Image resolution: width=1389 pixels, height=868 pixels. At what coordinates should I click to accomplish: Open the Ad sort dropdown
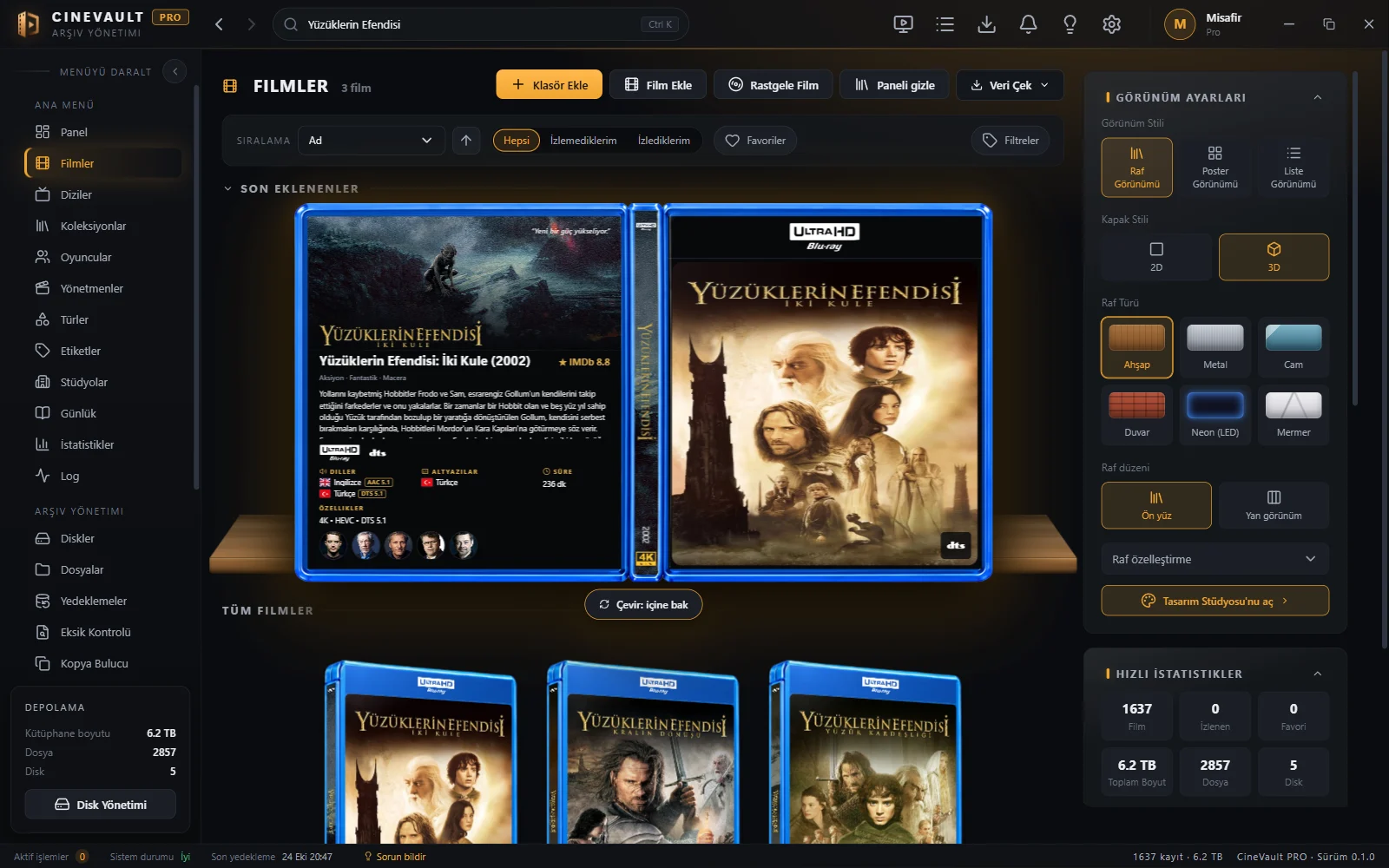click(372, 141)
